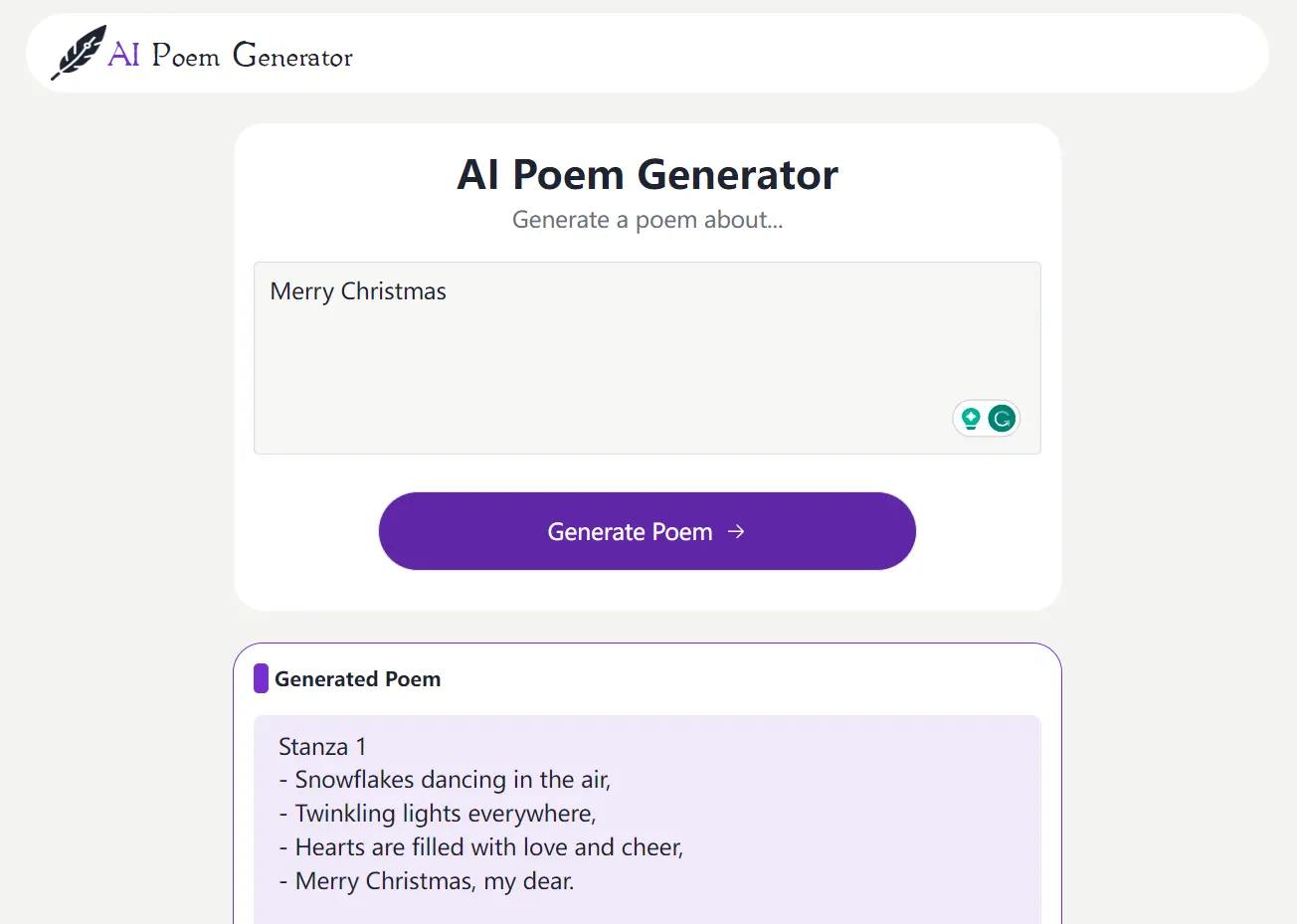Click the Generated Poem heading
Screen dimensions: 1297x924
point(360,678)
